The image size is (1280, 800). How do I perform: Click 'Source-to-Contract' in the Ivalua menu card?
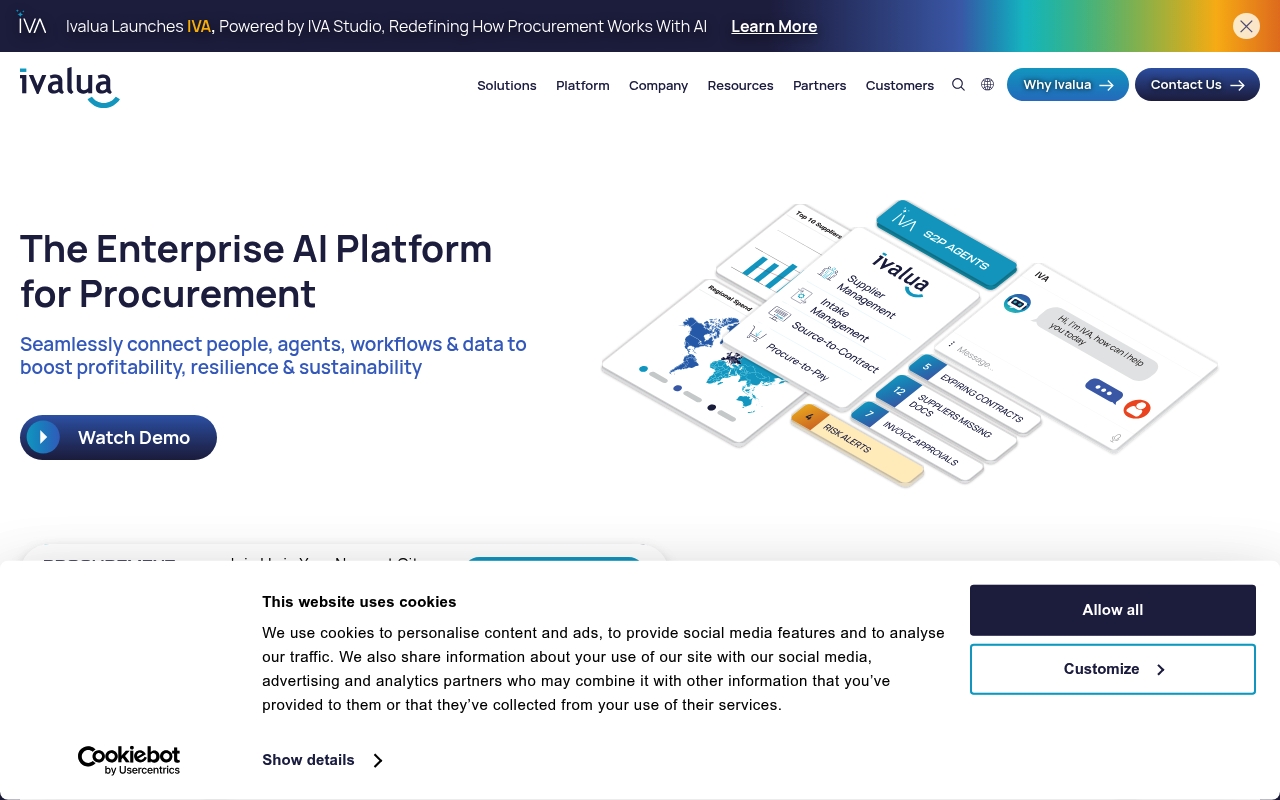point(835,346)
